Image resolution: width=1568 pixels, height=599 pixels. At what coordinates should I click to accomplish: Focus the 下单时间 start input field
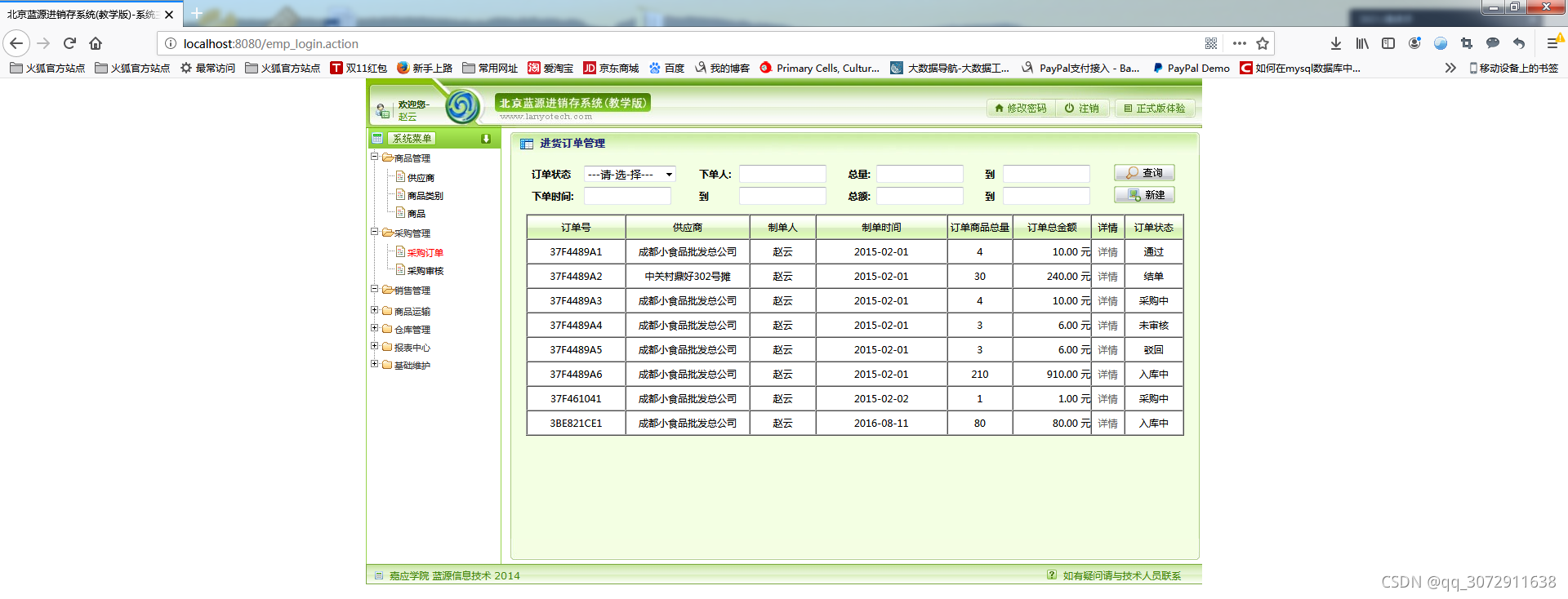(627, 196)
